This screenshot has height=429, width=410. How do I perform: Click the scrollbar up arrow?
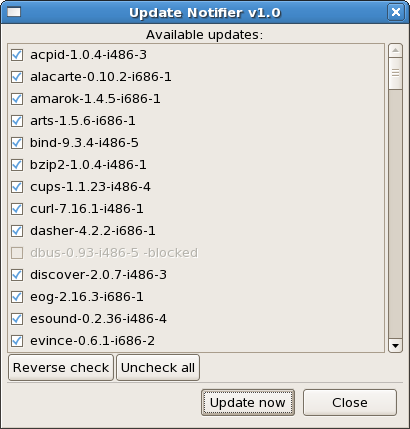point(395,51)
